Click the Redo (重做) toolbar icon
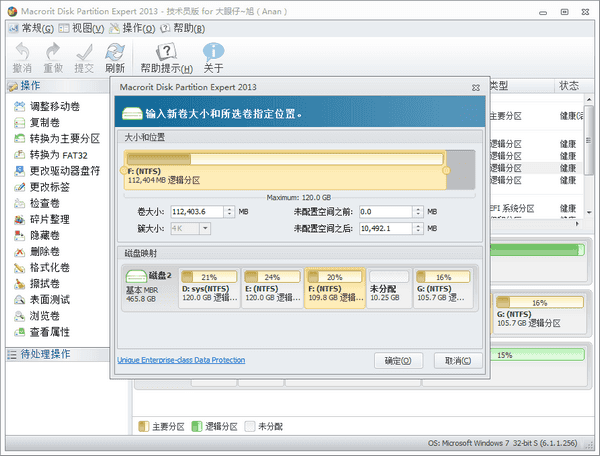The height and width of the screenshot is (456, 600). [53, 58]
